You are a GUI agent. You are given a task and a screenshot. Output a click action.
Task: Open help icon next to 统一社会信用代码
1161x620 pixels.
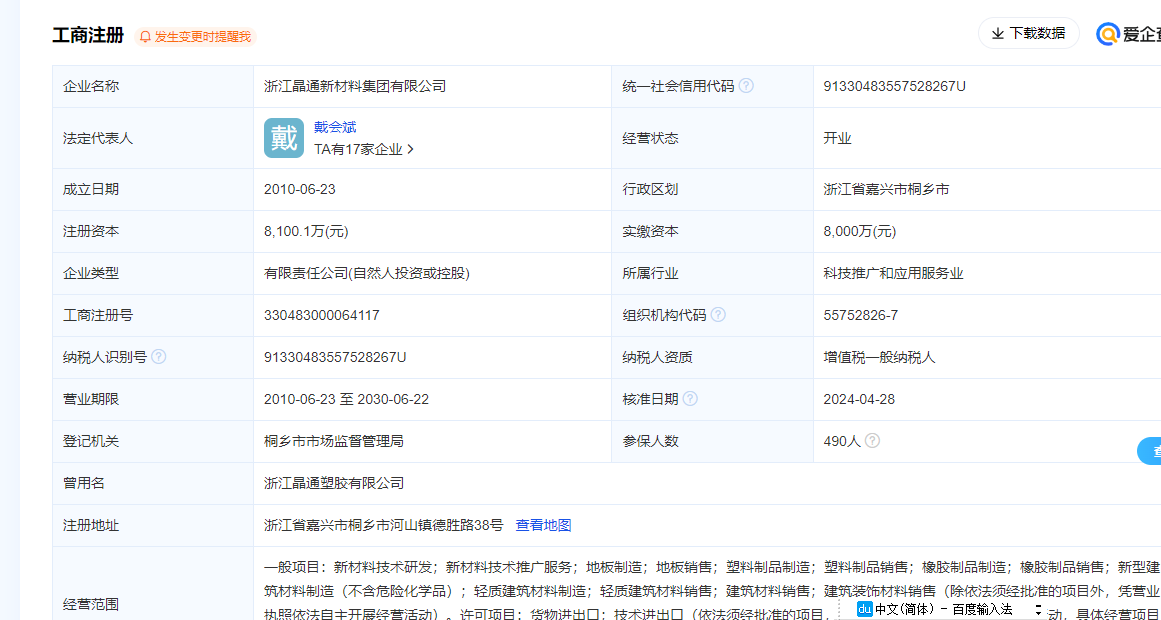pos(746,86)
